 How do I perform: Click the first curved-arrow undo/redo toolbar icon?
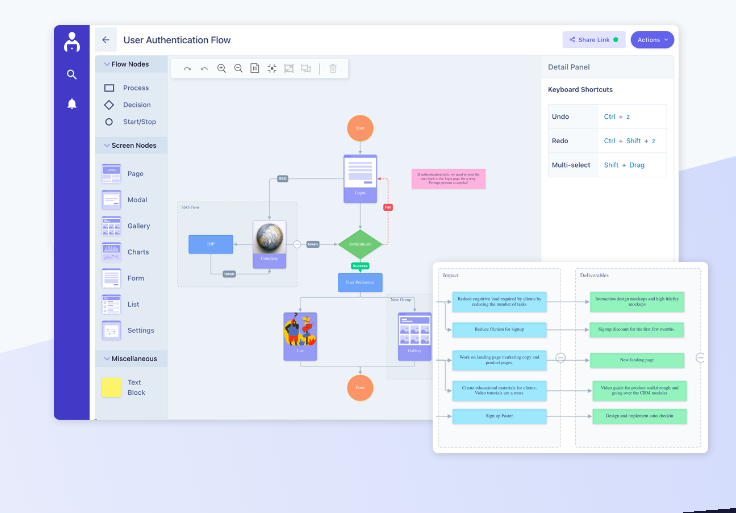[x=187, y=69]
